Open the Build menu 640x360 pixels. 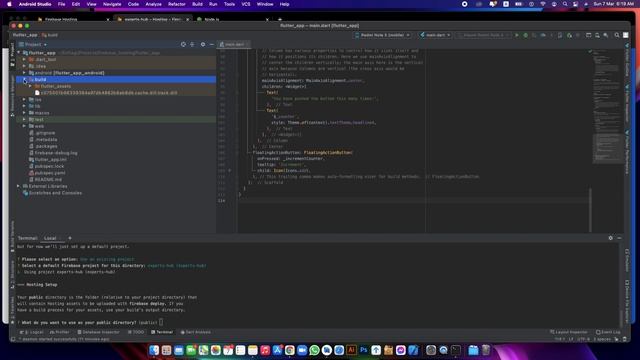198,4
